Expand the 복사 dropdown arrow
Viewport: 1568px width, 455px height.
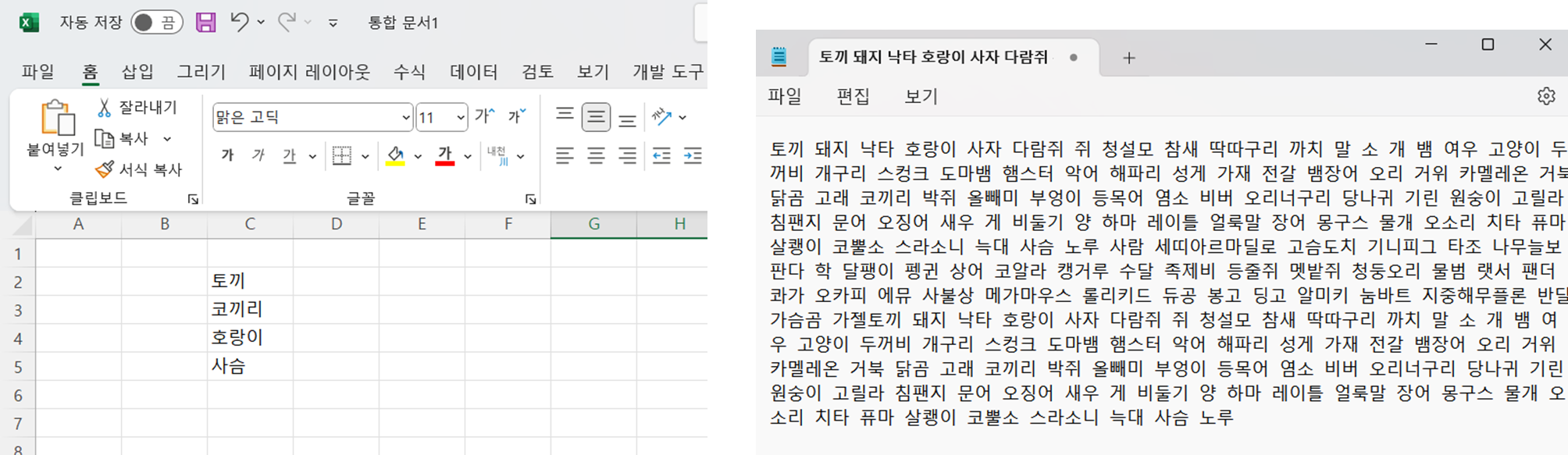[167, 139]
